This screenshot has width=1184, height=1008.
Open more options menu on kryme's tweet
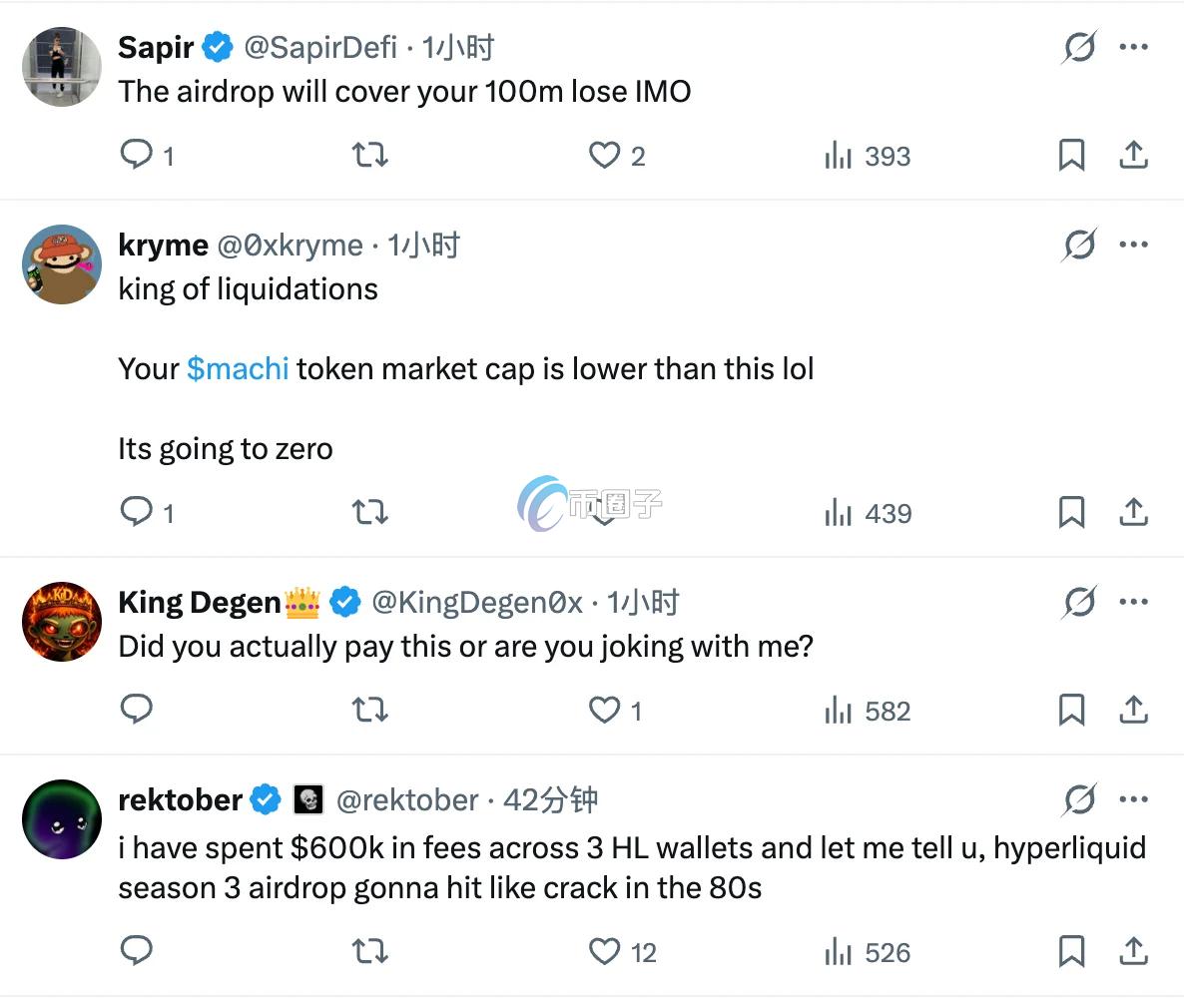(x=1133, y=245)
